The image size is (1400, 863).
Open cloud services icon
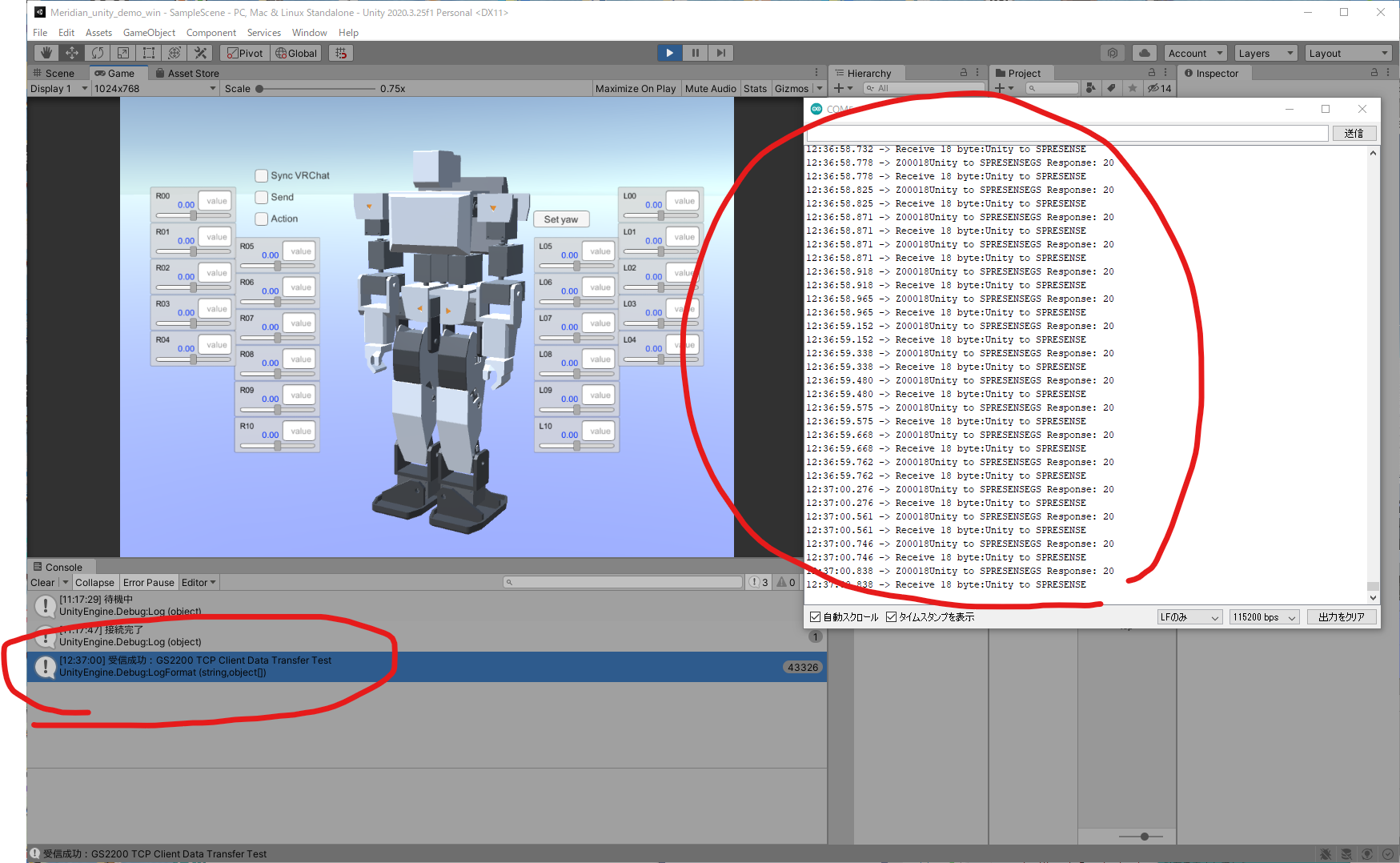(1145, 53)
